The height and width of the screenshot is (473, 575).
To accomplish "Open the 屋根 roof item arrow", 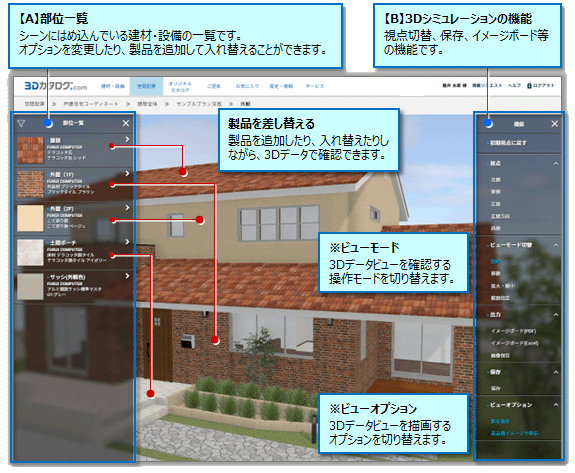I will [x=127, y=139].
